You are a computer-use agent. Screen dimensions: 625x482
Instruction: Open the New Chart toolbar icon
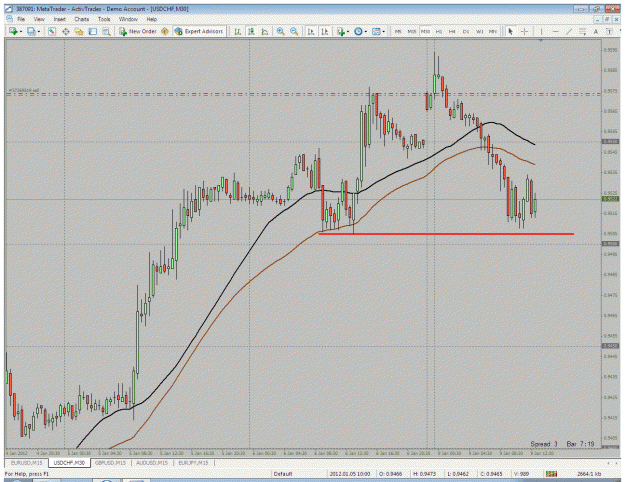click(13, 31)
